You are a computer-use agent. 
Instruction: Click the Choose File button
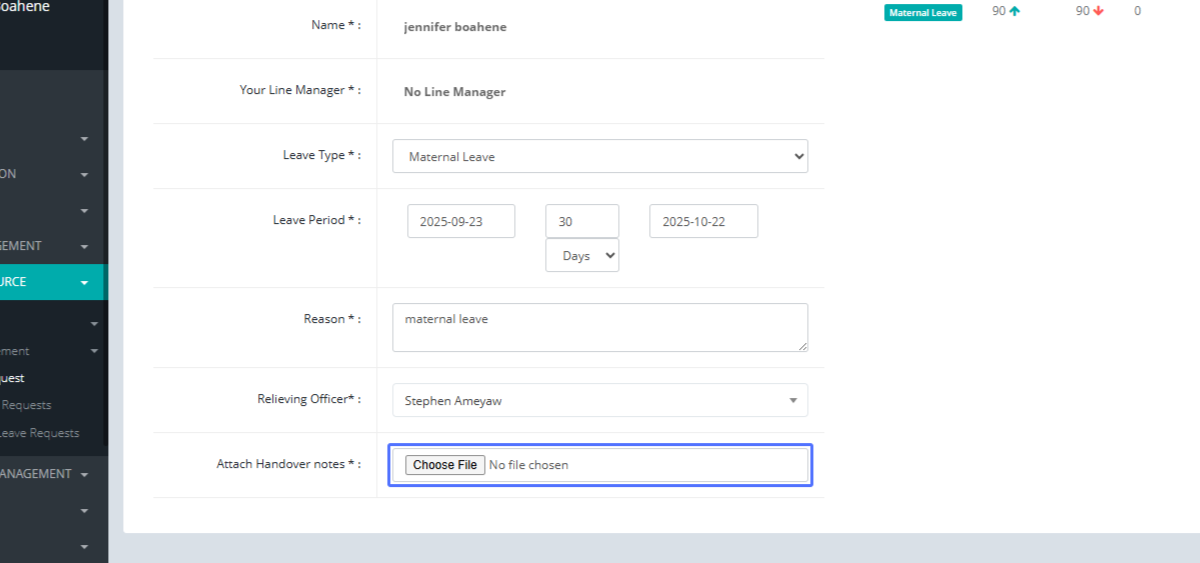(x=445, y=465)
